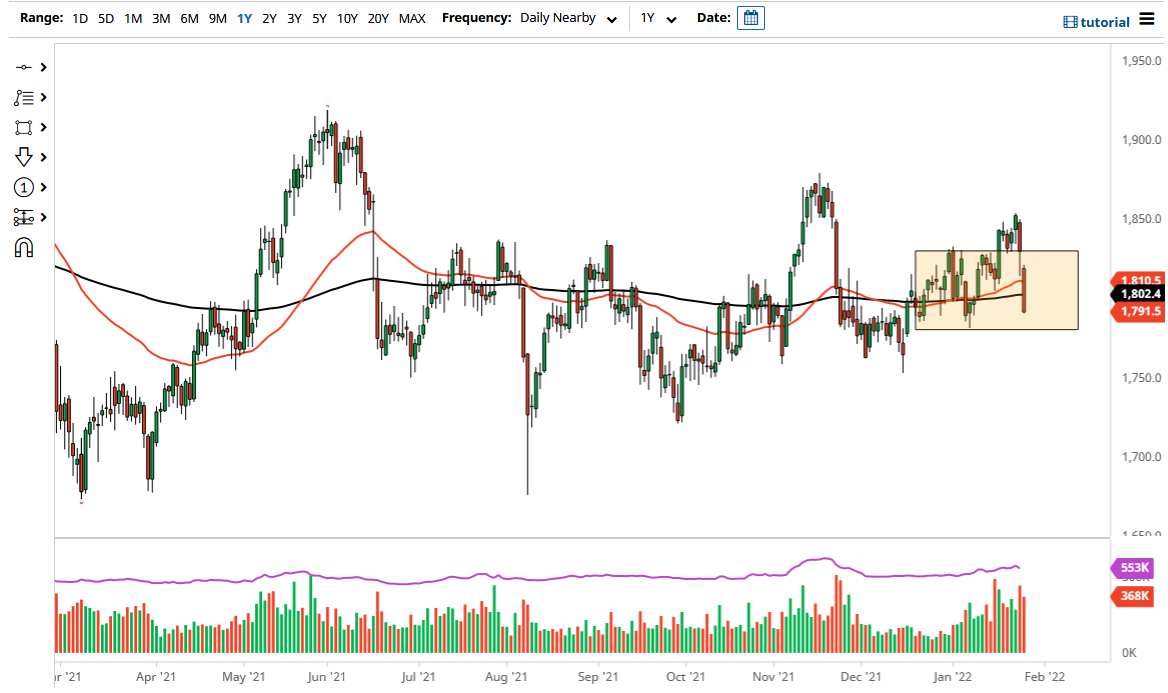This screenshot has width=1168, height=693.
Task: Open the date picker calendar icon
Action: pos(750,17)
